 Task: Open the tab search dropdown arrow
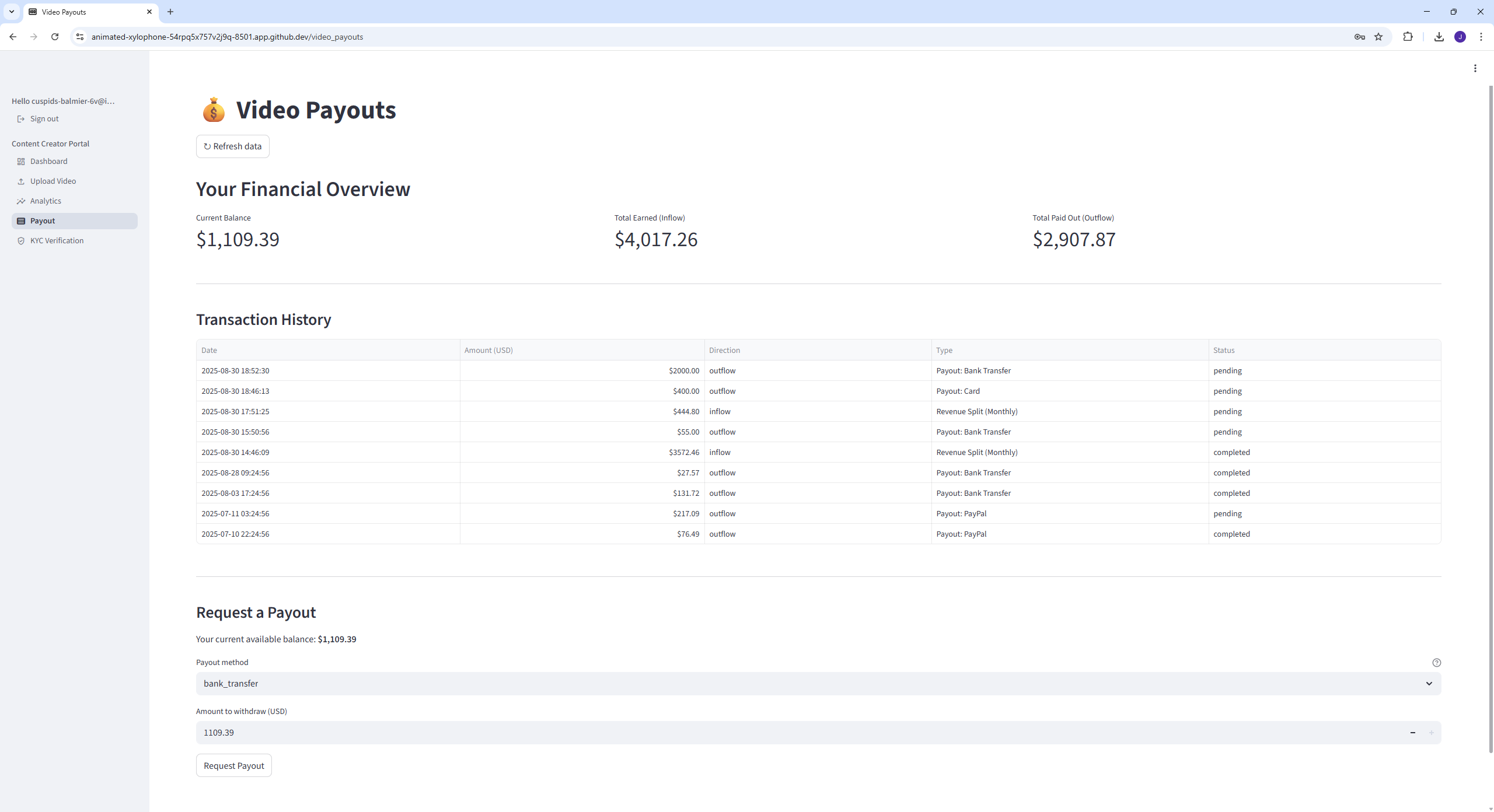[x=12, y=12]
